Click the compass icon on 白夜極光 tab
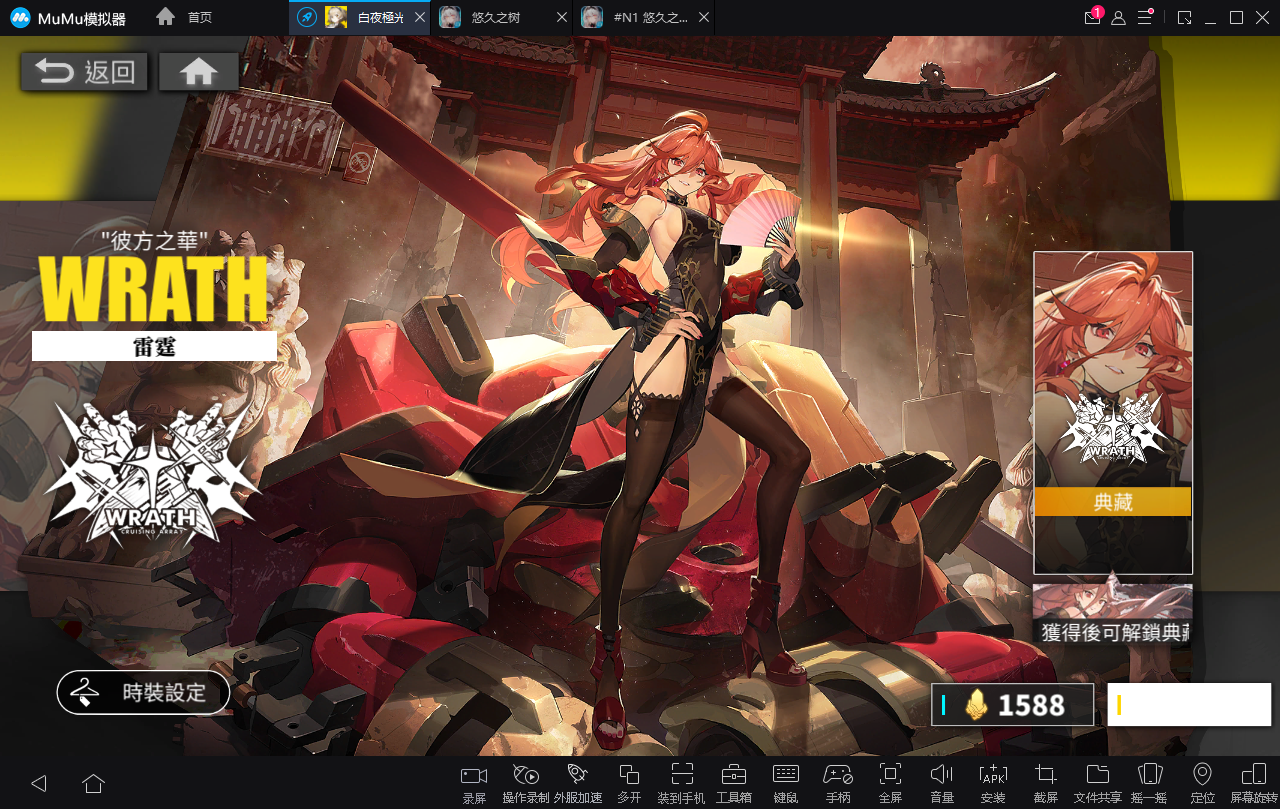Image resolution: width=1280 pixels, height=809 pixels. (x=307, y=18)
